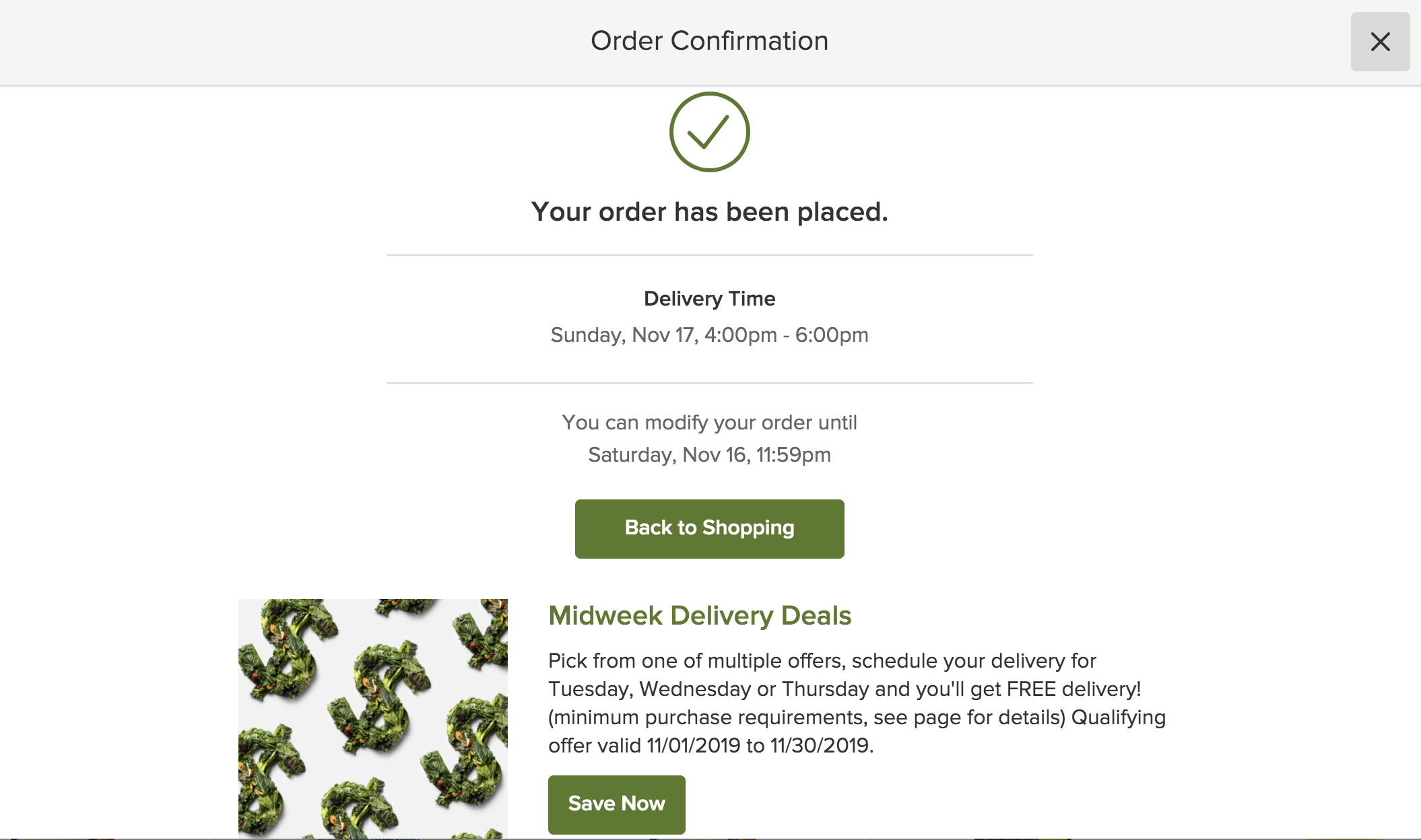
Task: Close the Order Confirmation dialog
Action: click(1380, 42)
